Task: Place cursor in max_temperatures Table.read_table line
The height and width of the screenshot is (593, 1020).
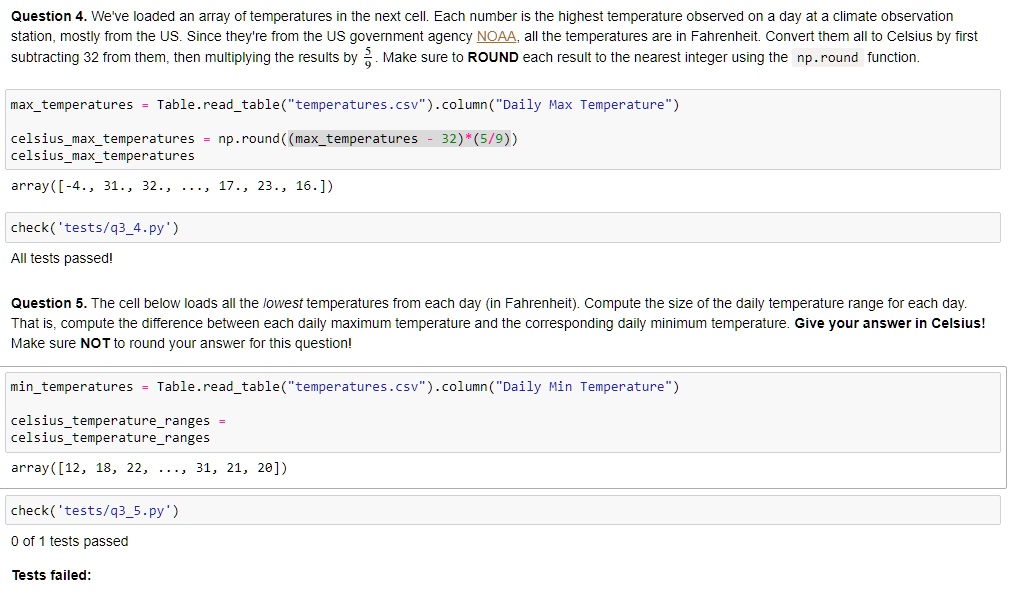Action: coord(345,105)
